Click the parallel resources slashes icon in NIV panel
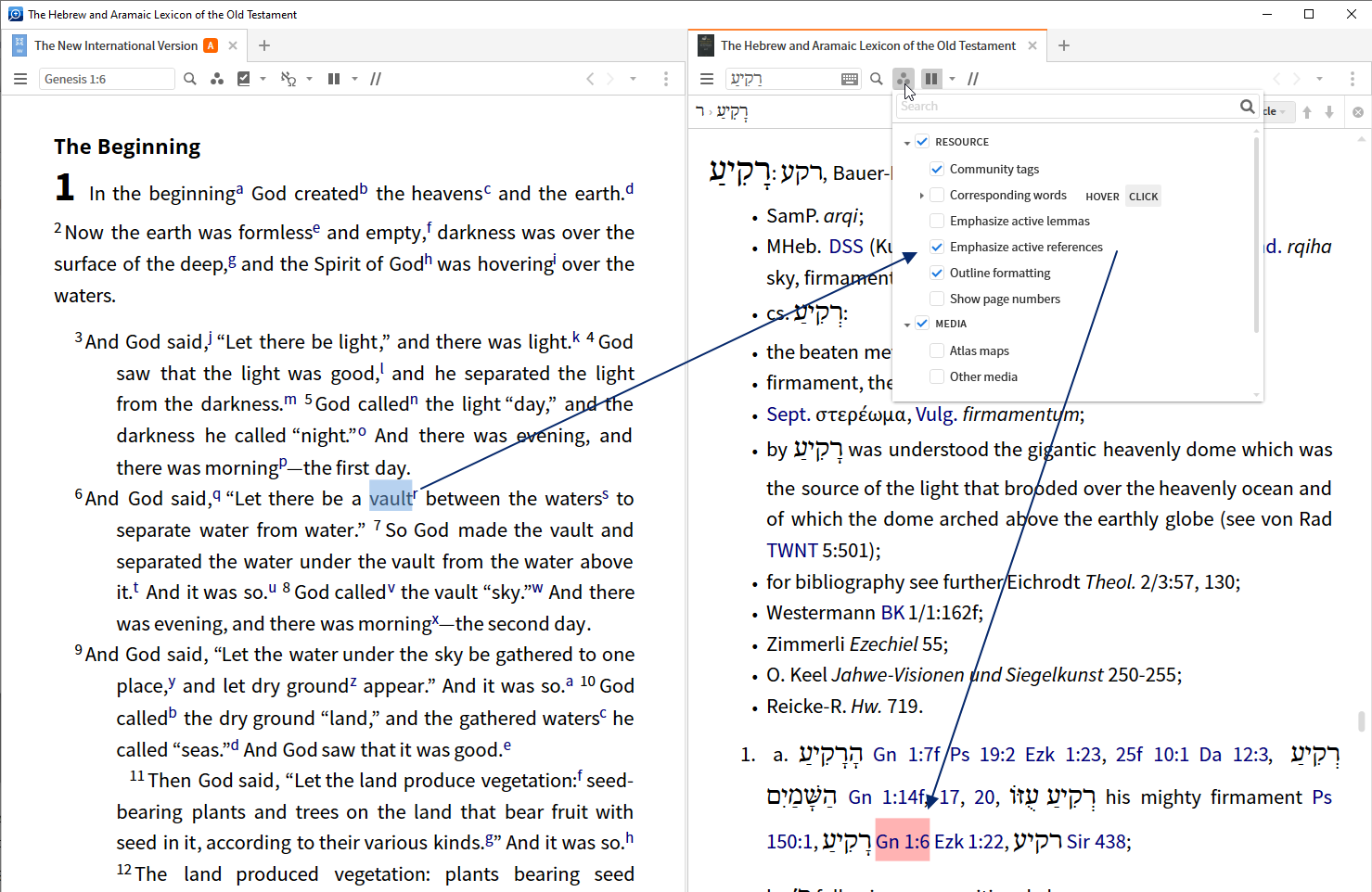The image size is (1372, 892). click(376, 79)
